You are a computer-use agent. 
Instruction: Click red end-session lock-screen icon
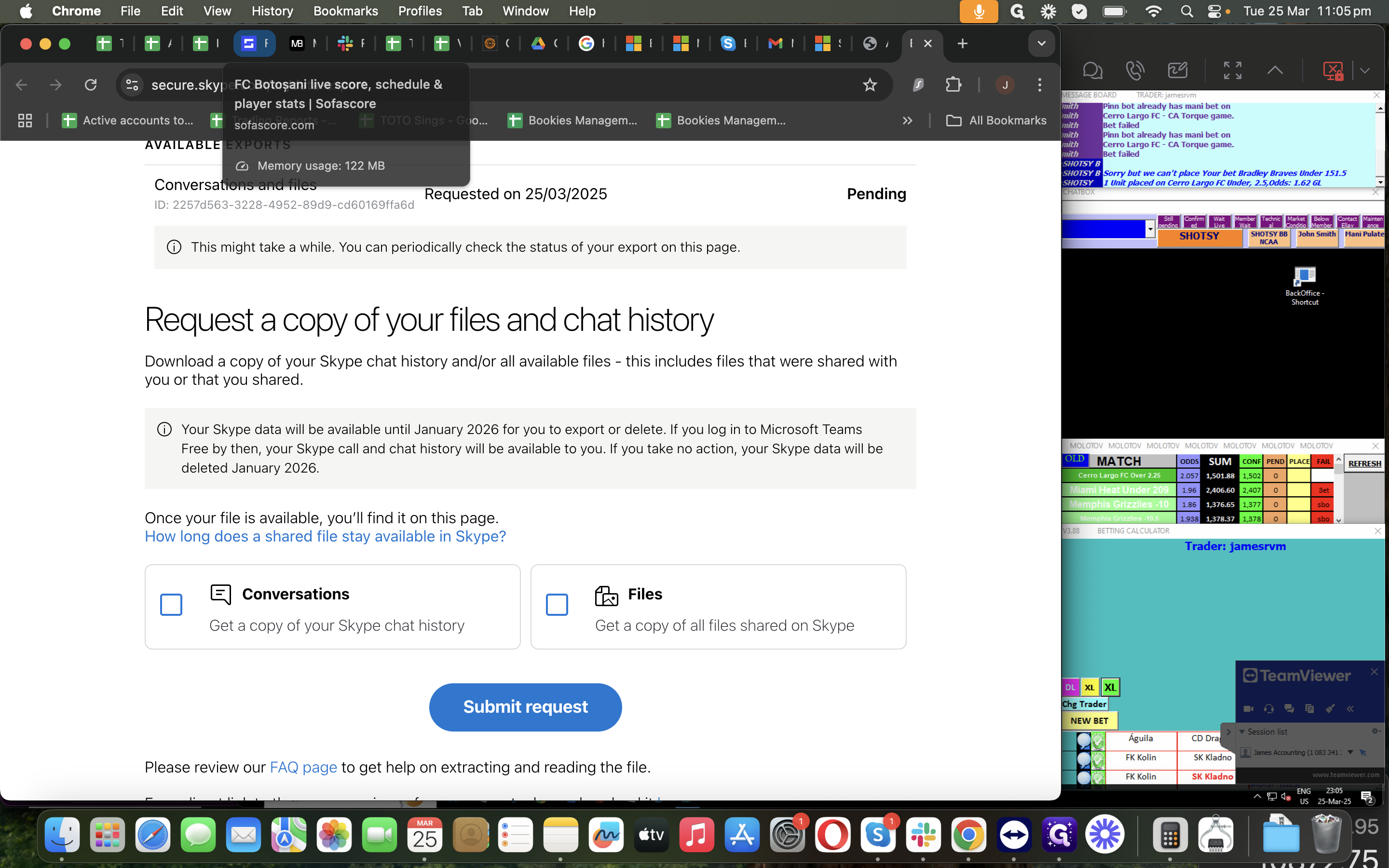pos(1333,70)
